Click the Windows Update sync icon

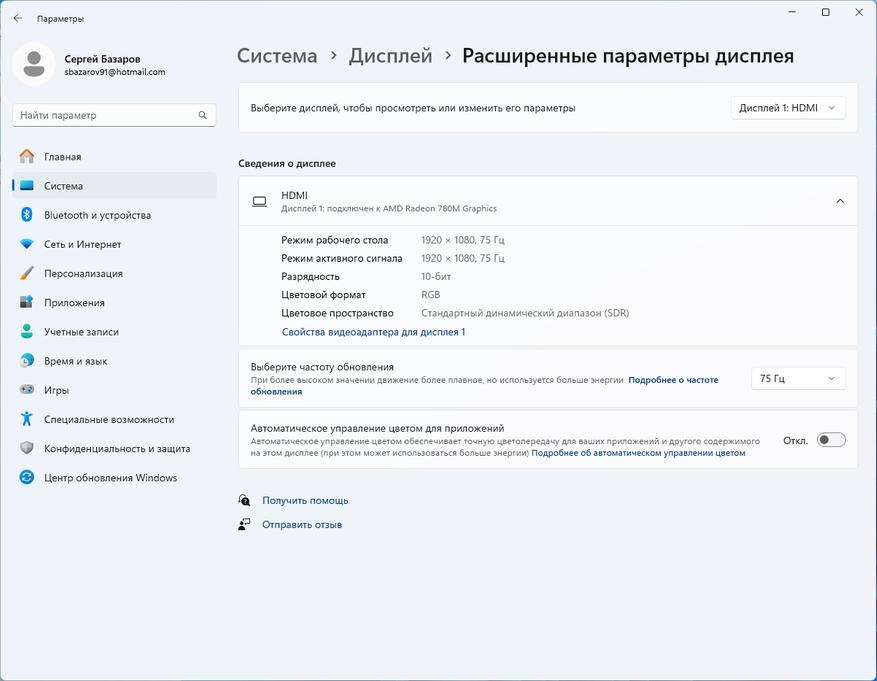pyautogui.click(x=26, y=477)
